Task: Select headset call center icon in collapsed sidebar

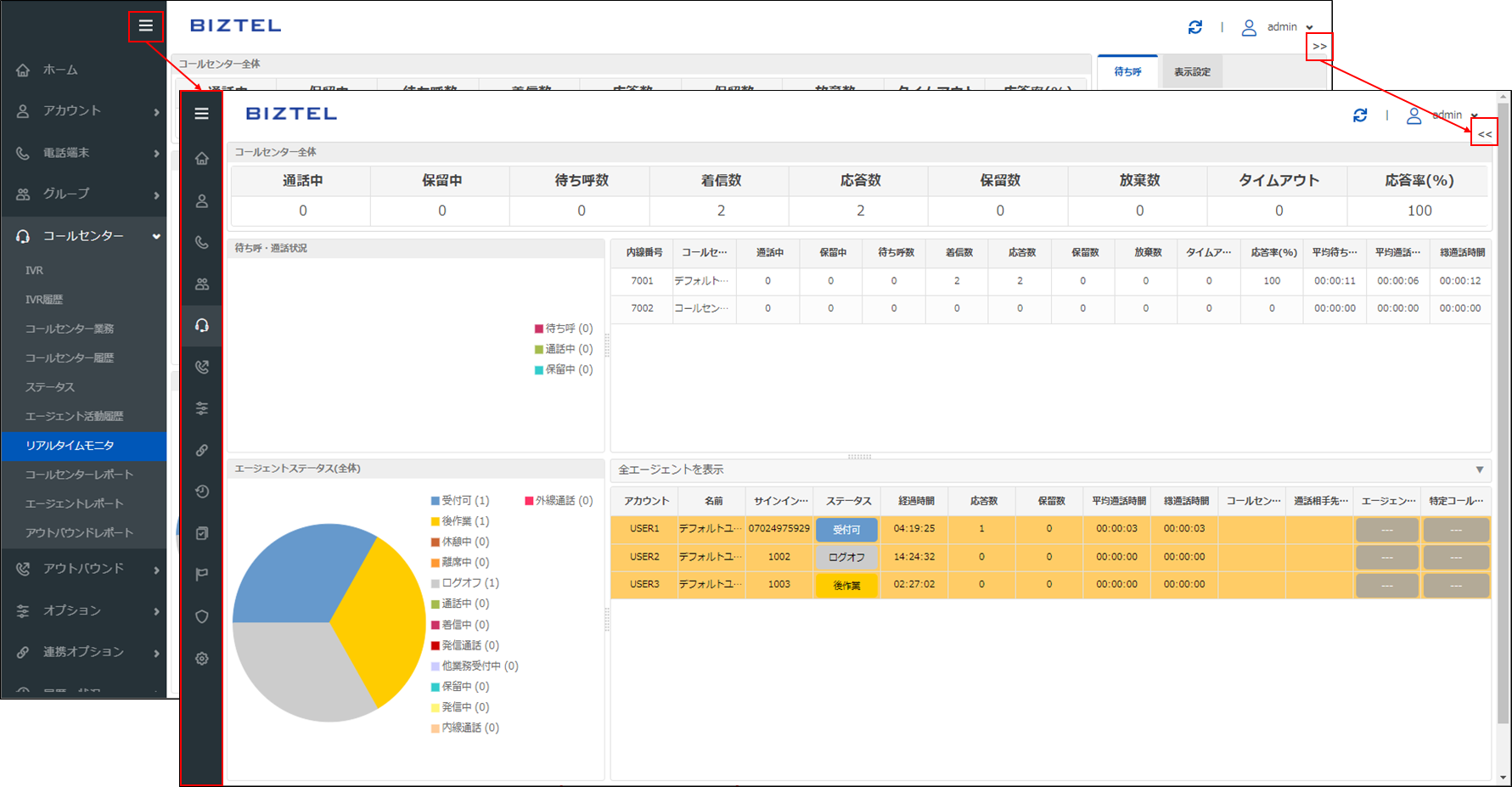Action: coord(202,325)
